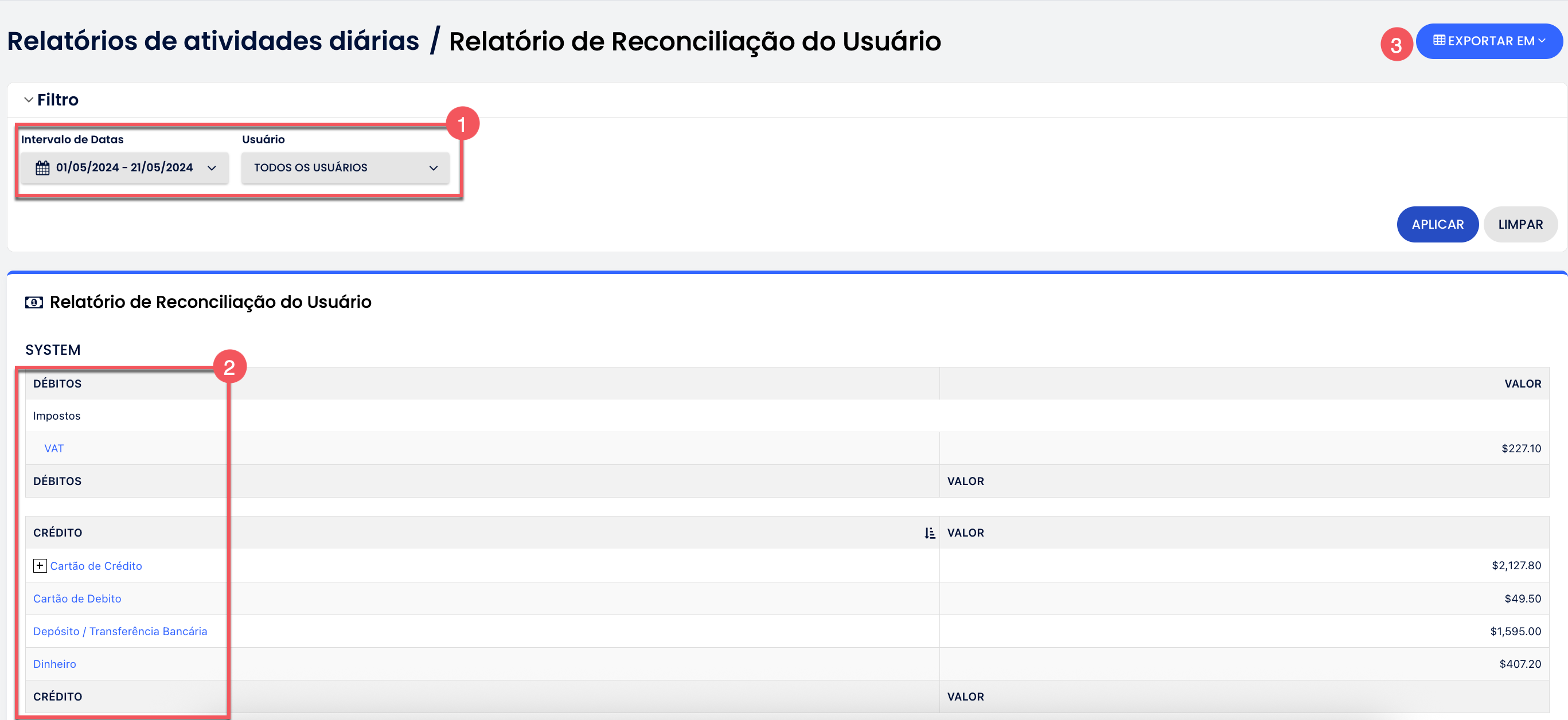Click the Filtro section title

tap(58, 100)
